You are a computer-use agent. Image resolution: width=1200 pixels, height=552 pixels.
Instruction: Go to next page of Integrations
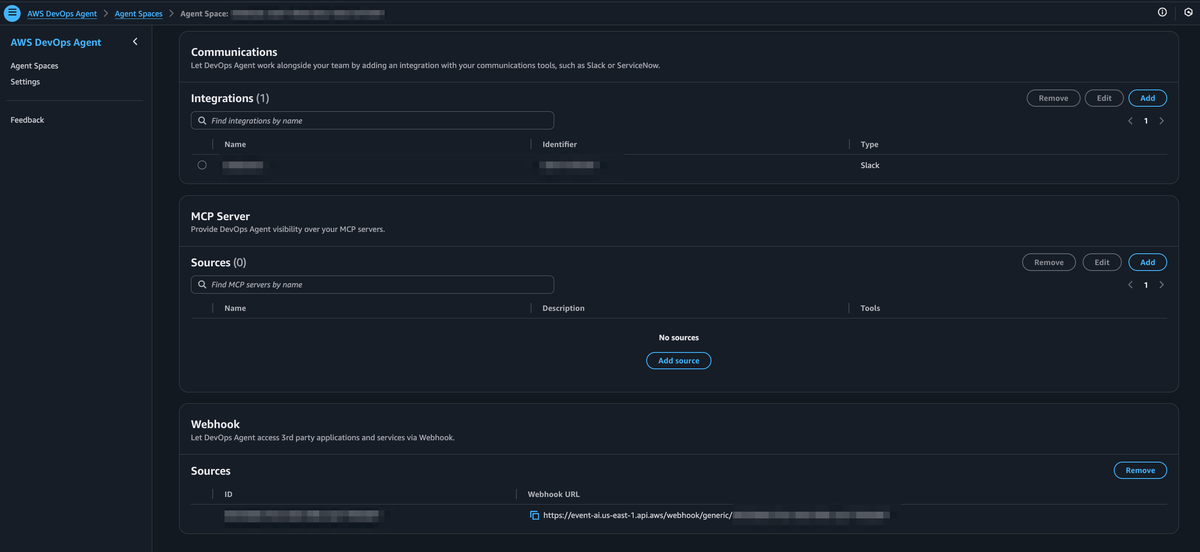pyautogui.click(x=1161, y=121)
